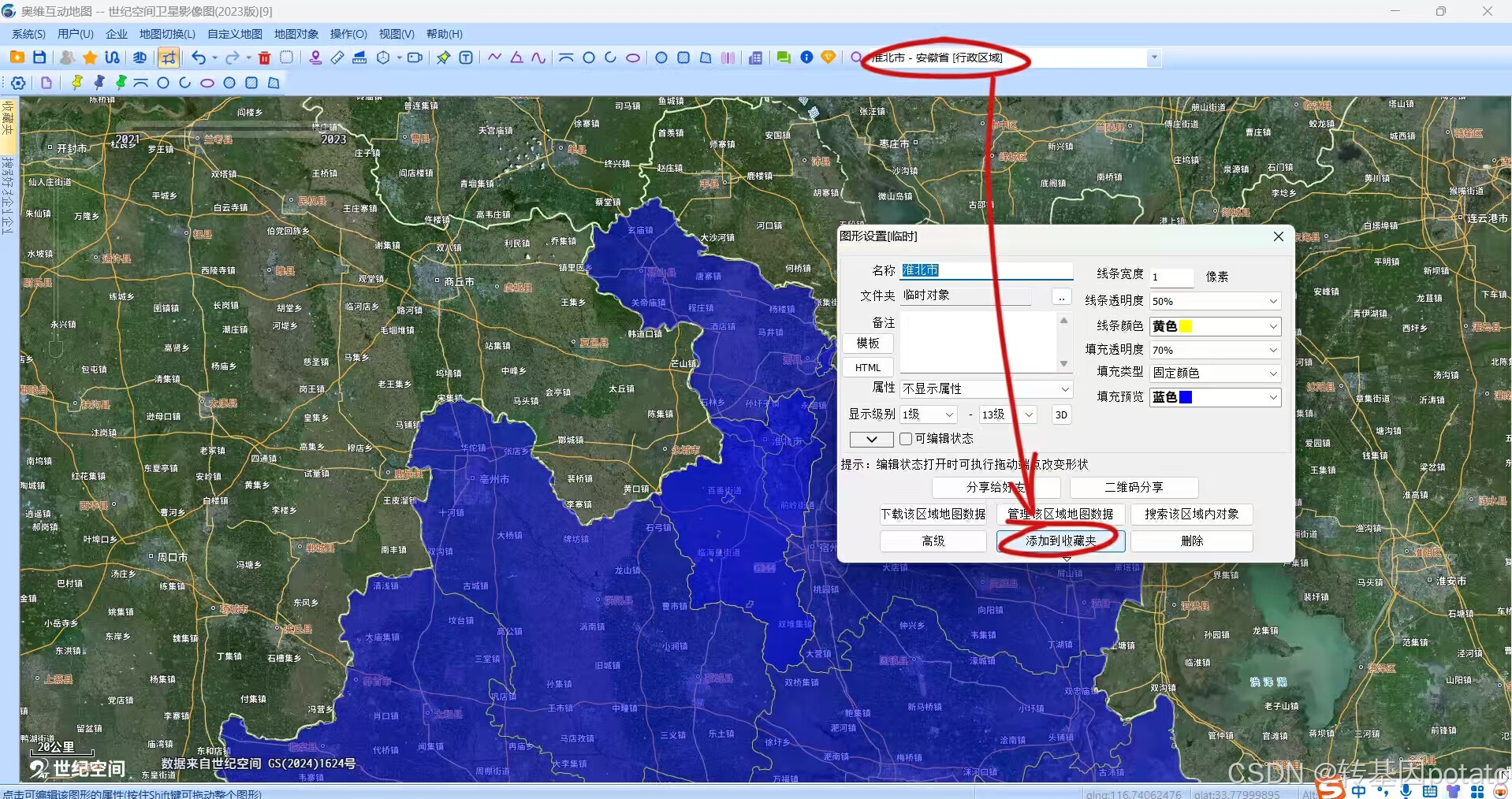Image resolution: width=1512 pixels, height=799 pixels.
Task: Click the purple vertical bars icon
Action: [x=728, y=58]
